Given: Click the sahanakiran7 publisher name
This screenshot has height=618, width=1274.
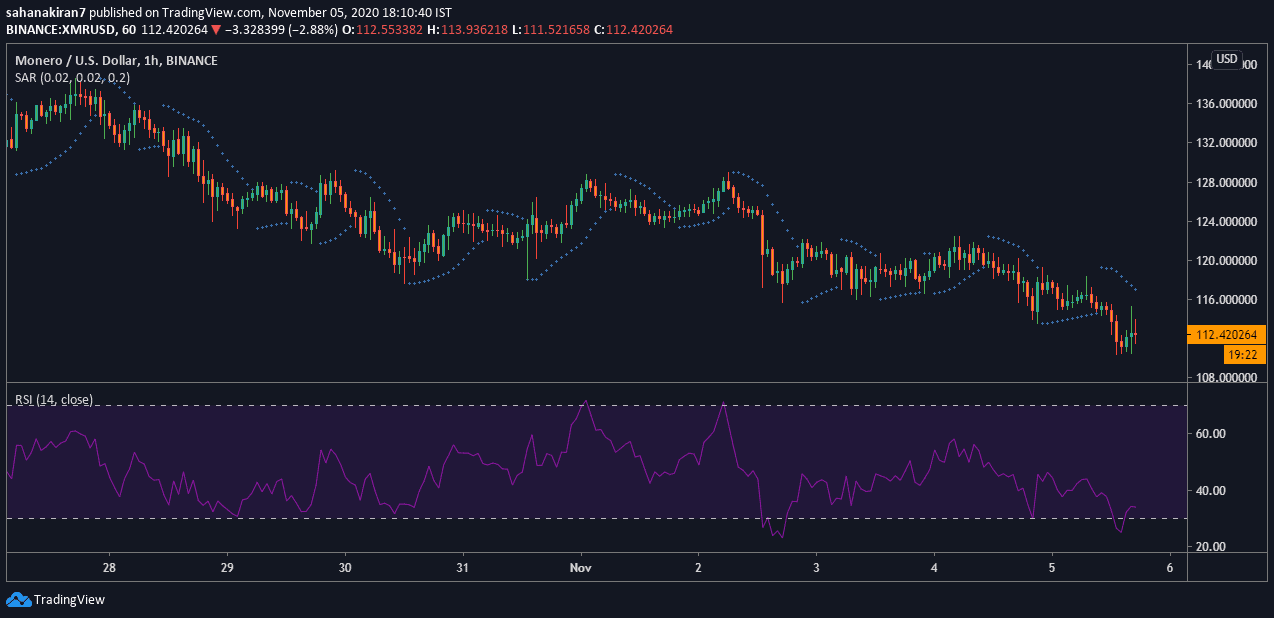Looking at the screenshot, I should [44, 13].
